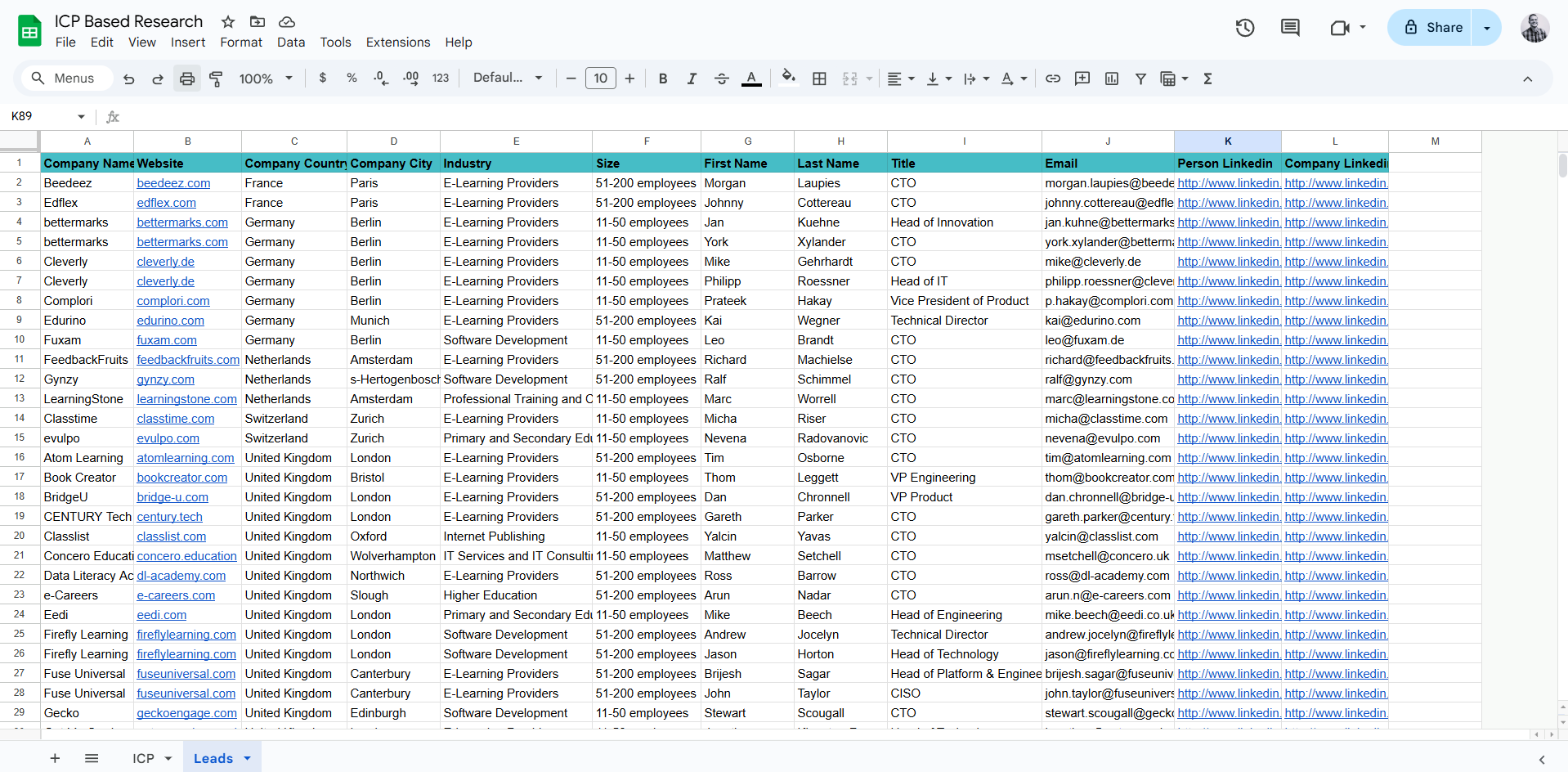Open the filter views dropdown

[1185, 79]
